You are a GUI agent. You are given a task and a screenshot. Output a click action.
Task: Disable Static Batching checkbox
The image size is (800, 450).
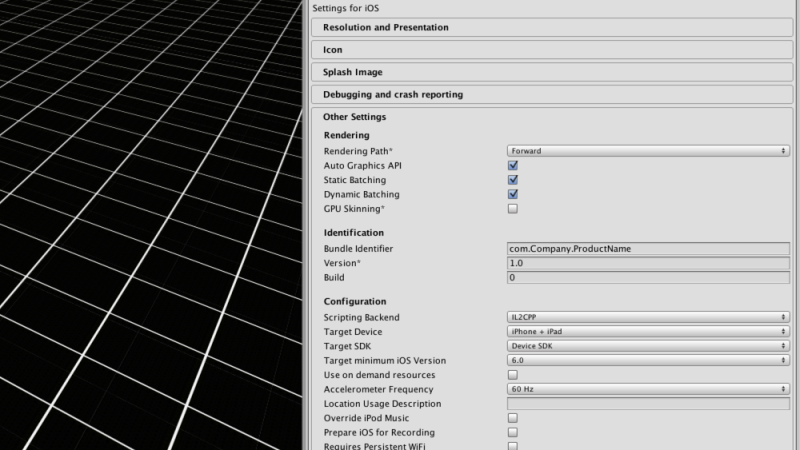[x=513, y=180]
